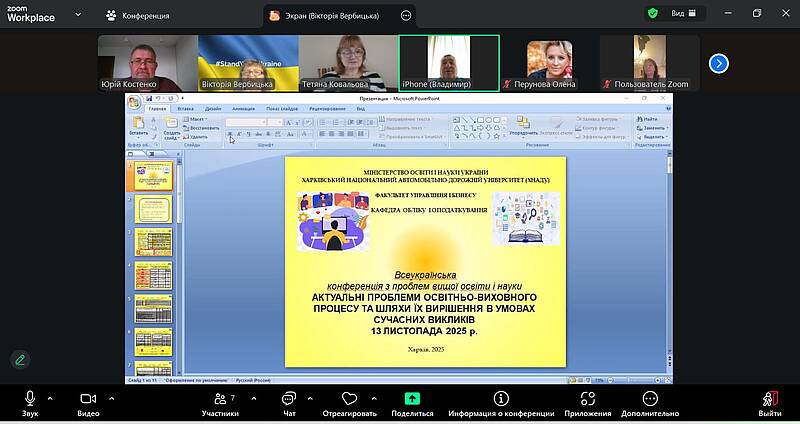This screenshot has width=800, height=424.
Task: Click the PowerPoint zoom slider in status bar
Action: [x=635, y=380]
